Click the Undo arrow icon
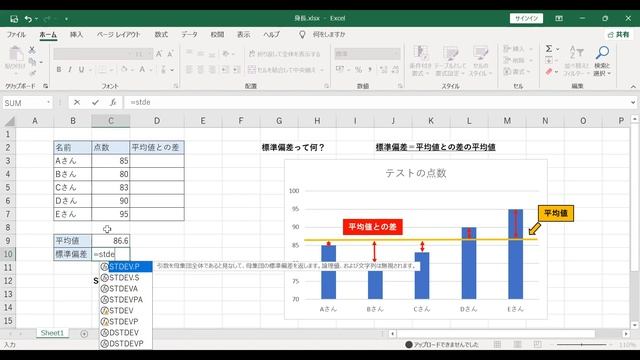640x360 pixels. (x=28, y=19)
